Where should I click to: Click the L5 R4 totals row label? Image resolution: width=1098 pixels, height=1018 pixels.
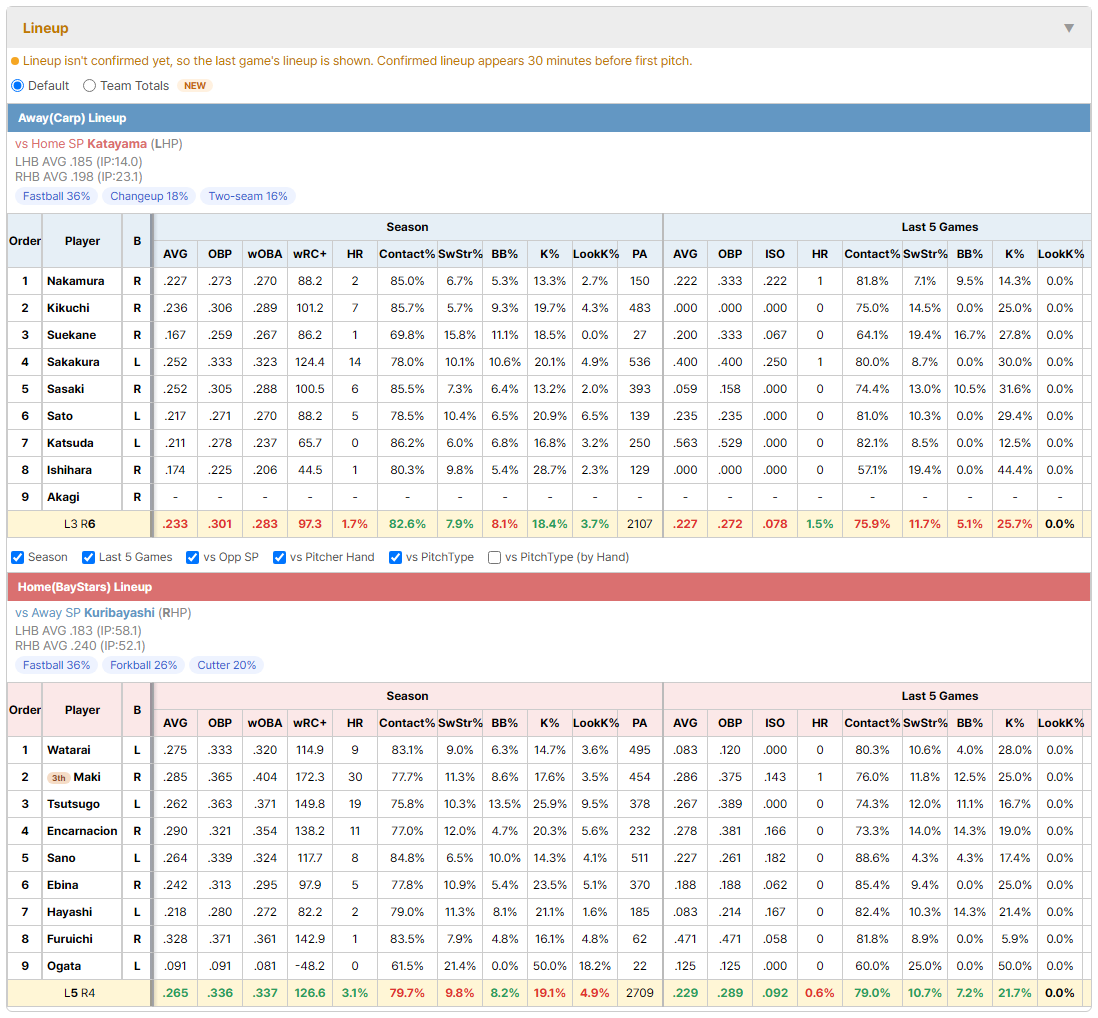coord(79,993)
